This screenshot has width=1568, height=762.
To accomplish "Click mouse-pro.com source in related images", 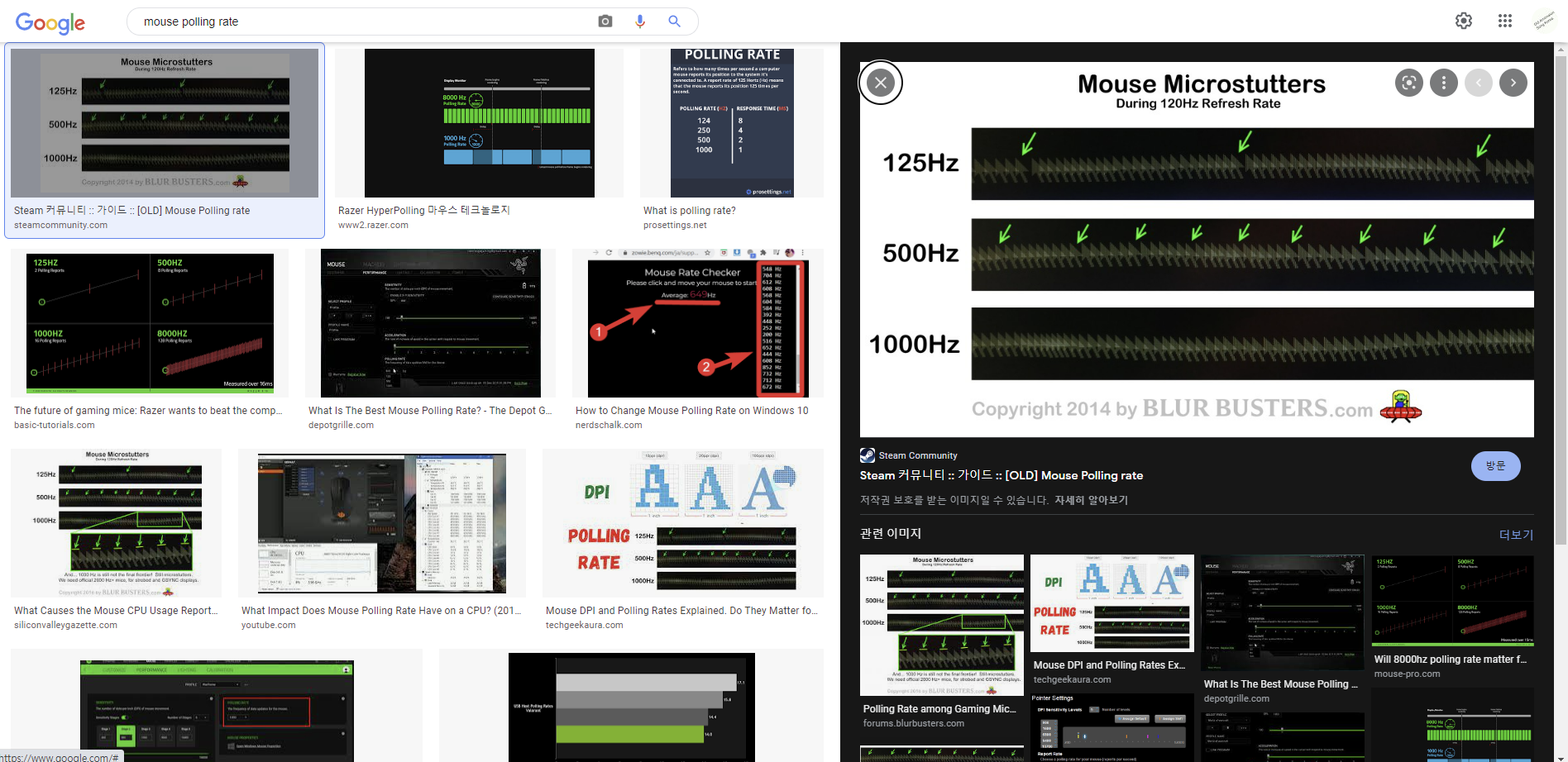I will pos(1408,674).
